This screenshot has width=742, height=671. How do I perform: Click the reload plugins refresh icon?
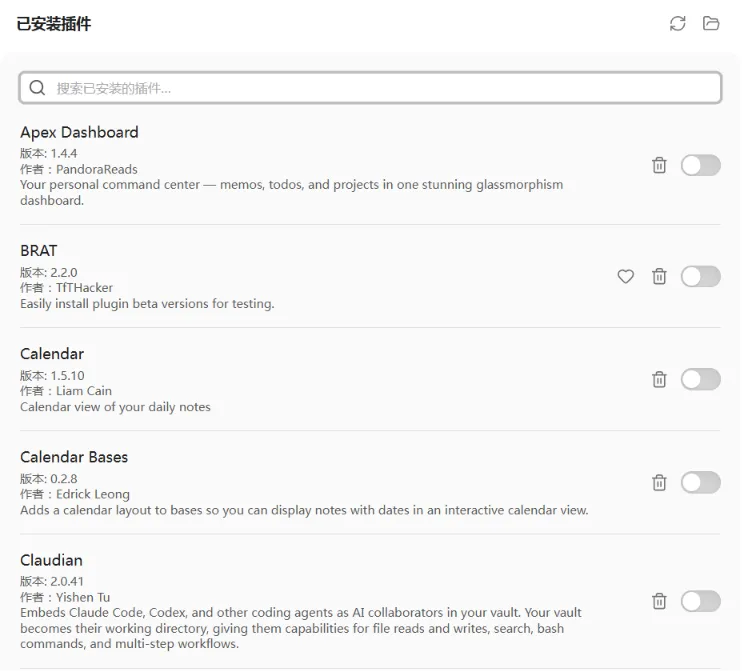678,23
